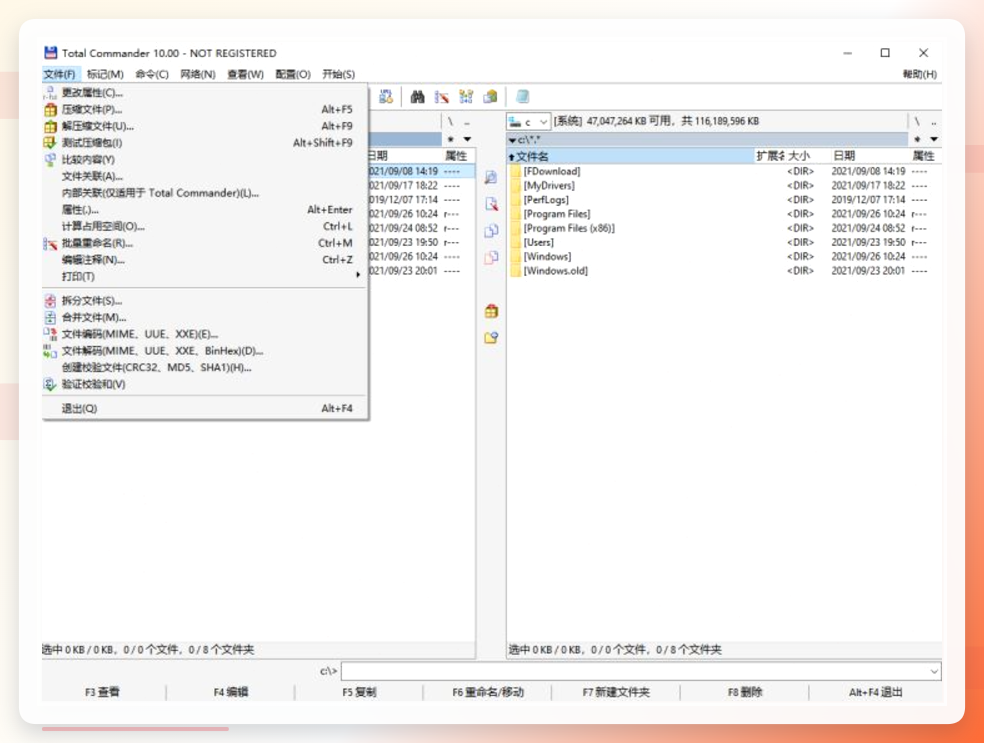
Task: Open left panel directory history down arrow
Action: 467,139
